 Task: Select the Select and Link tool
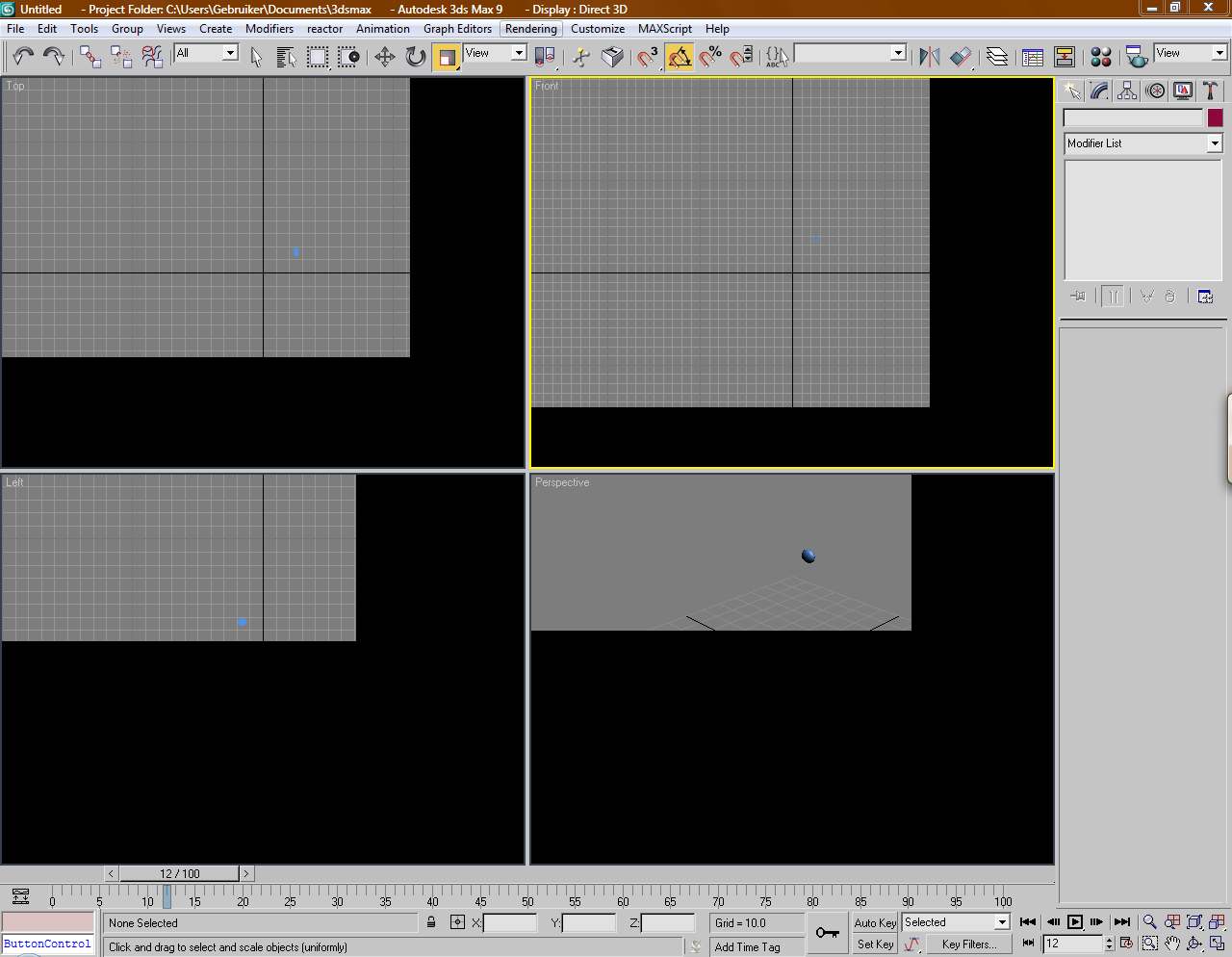90,57
